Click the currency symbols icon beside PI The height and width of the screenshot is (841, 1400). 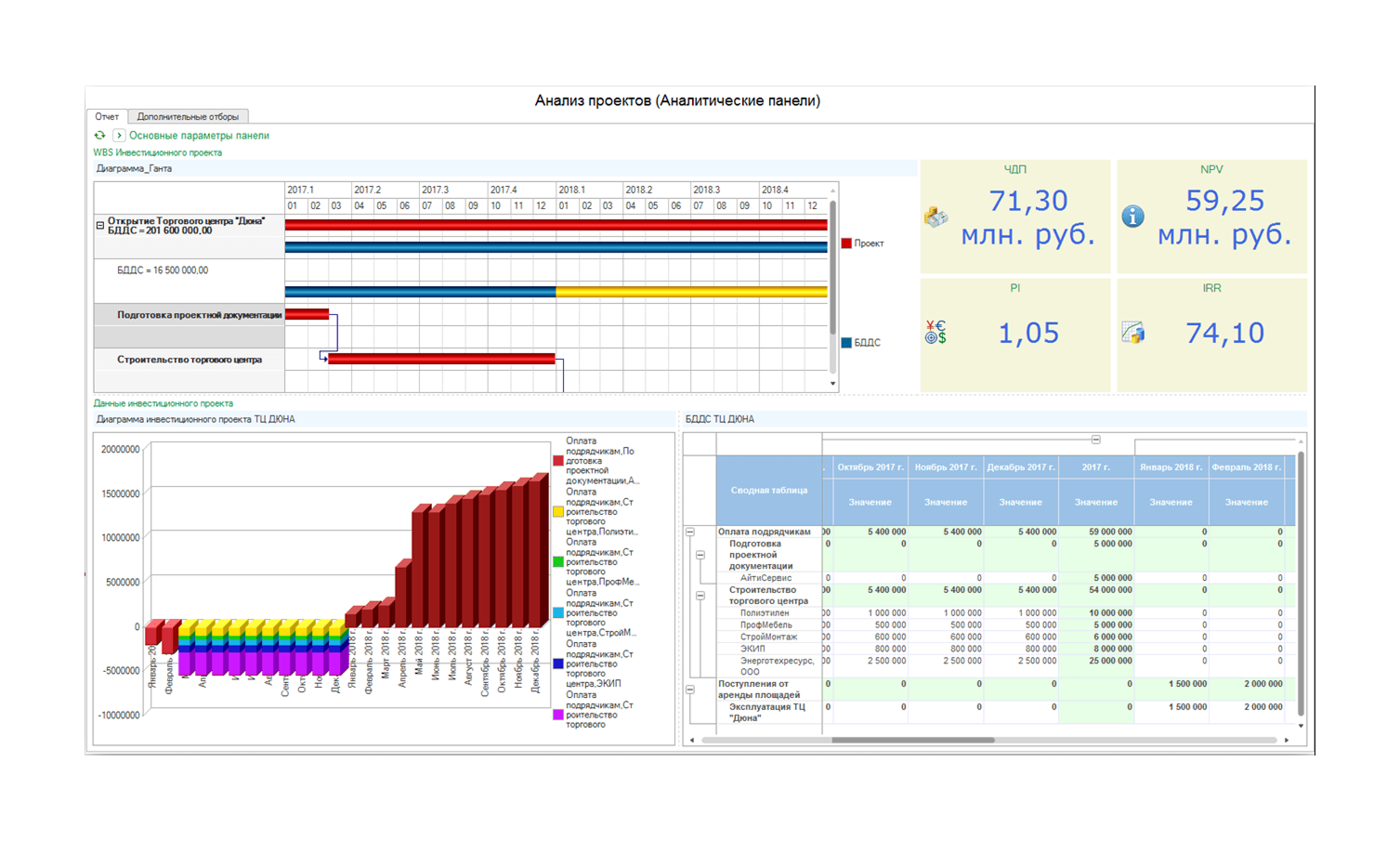pos(936,333)
